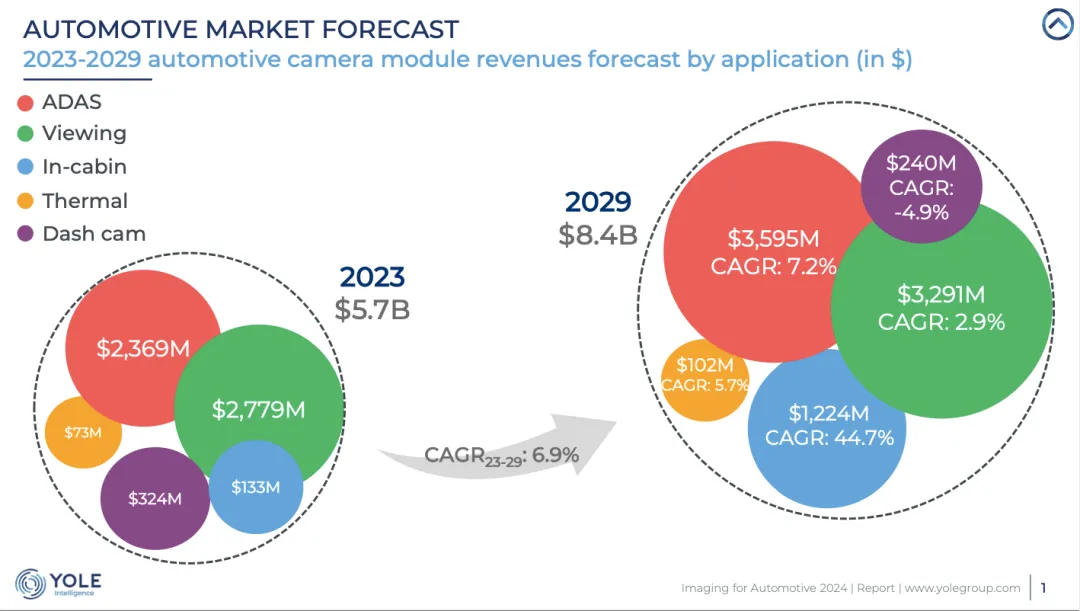The width and height of the screenshot is (1080, 611).
Task: Click the 2029 Thermal $102M bubble
Action: 704,377
